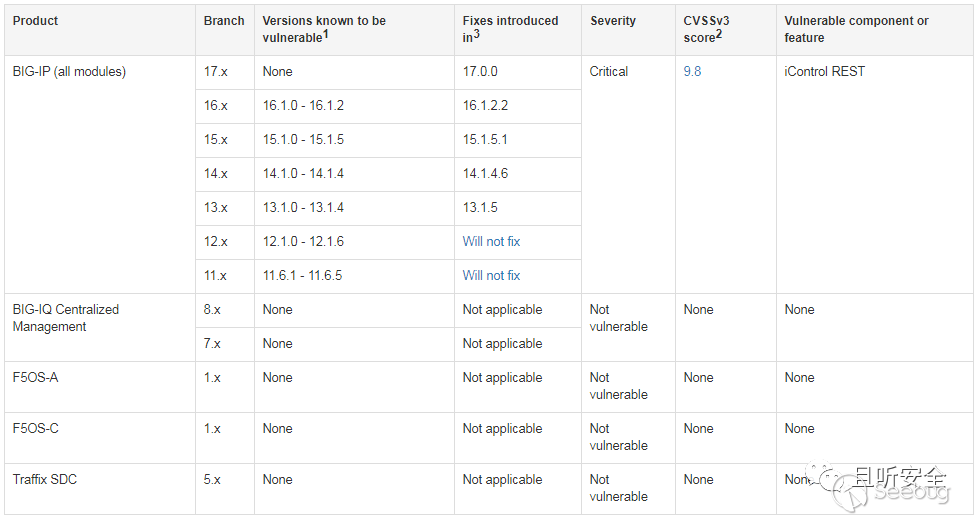
Task: Select the Critical severity cell
Action: pos(609,72)
